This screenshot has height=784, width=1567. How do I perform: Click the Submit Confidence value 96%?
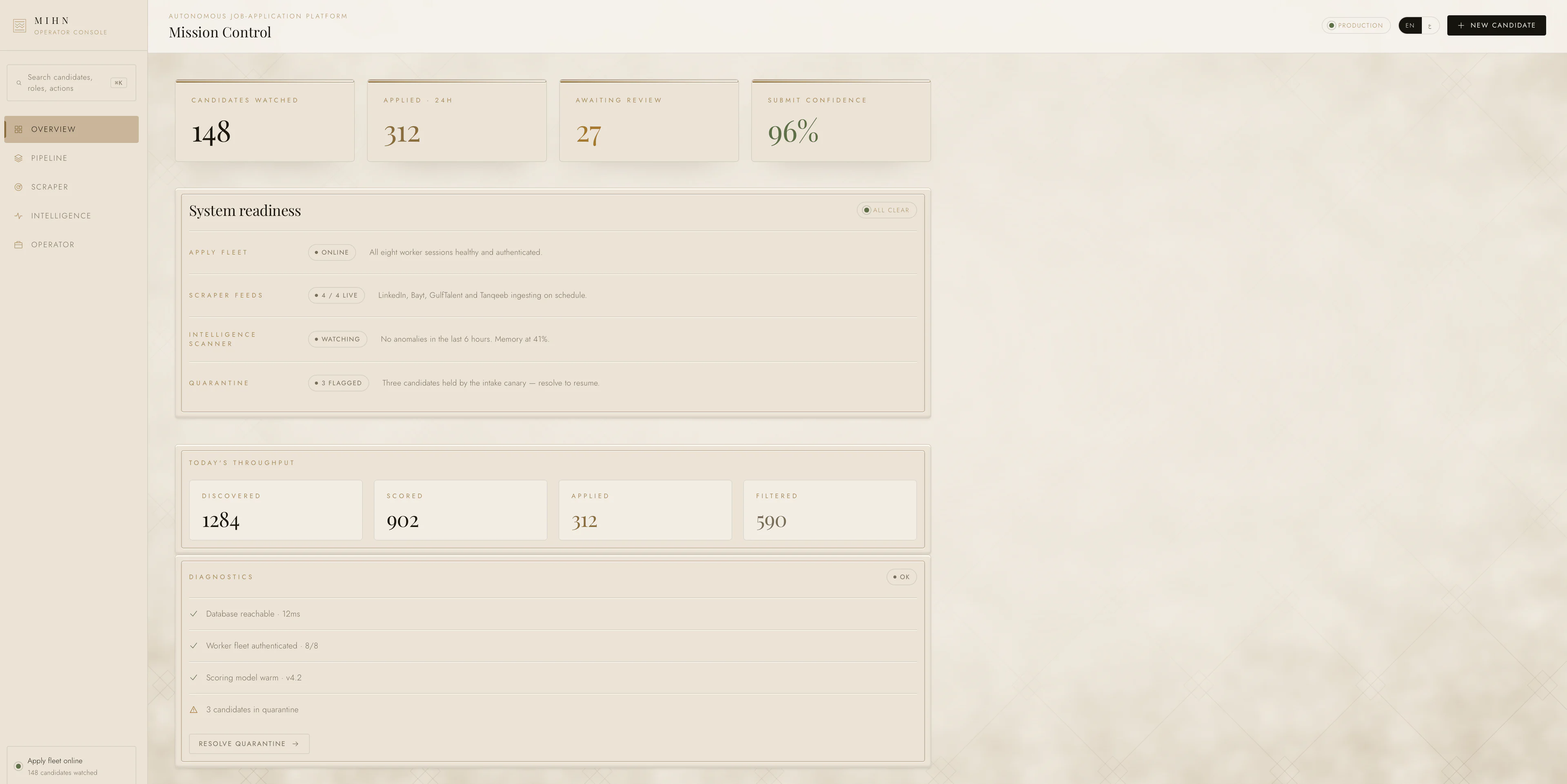pyautogui.click(x=793, y=132)
